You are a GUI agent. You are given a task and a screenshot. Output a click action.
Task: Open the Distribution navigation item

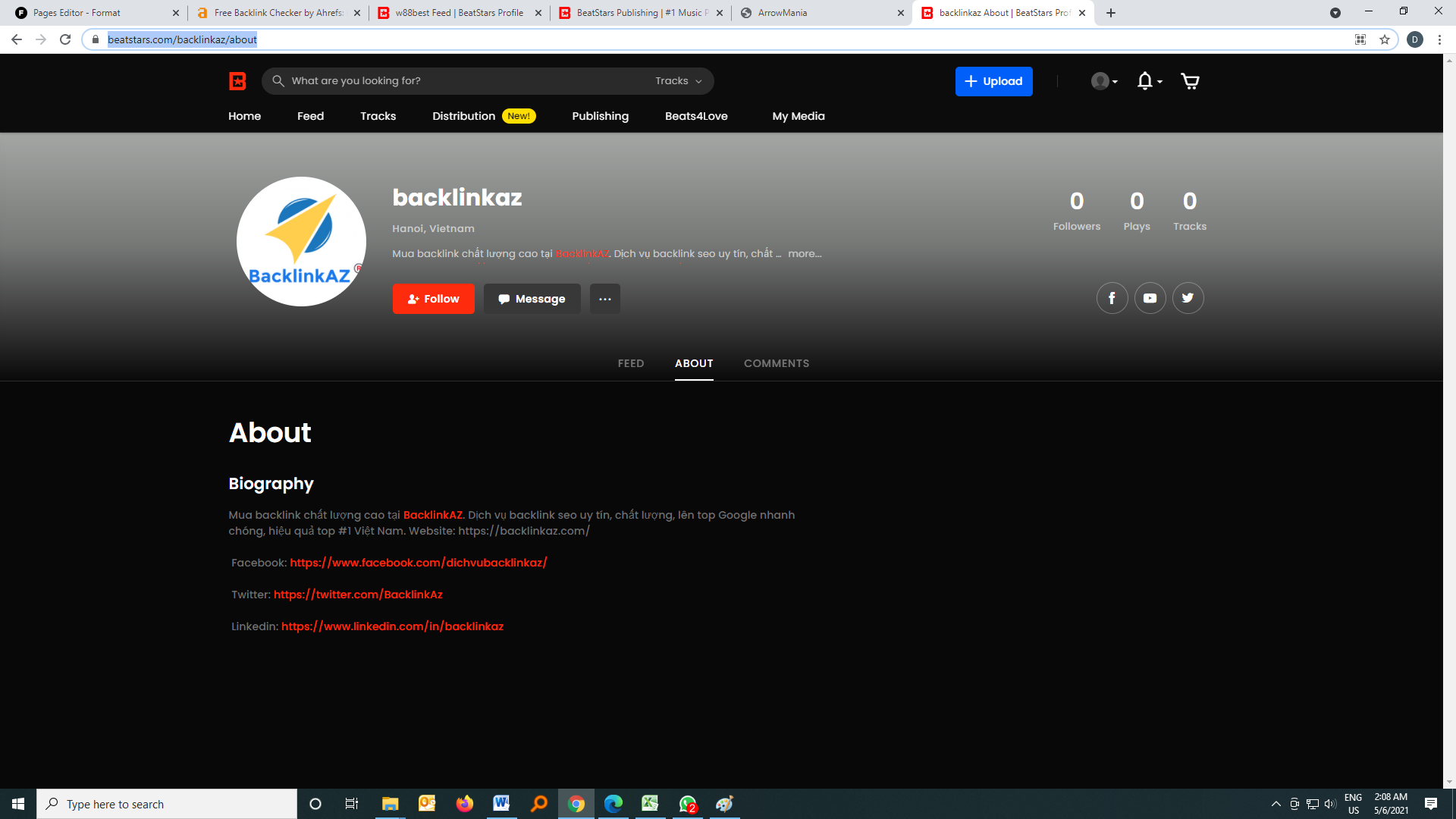tap(463, 116)
